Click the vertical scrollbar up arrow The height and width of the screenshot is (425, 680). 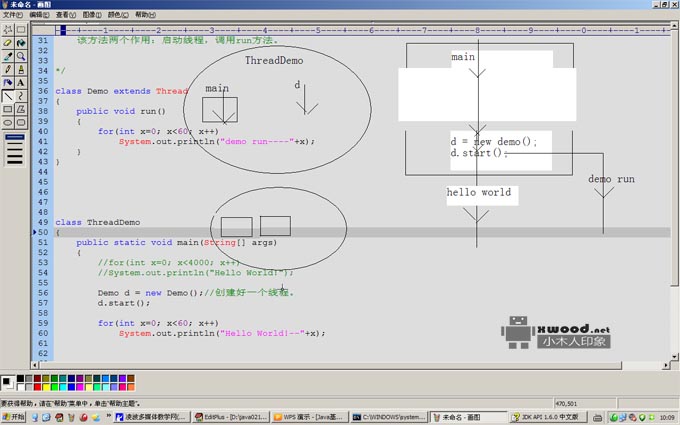pyautogui.click(x=674, y=26)
